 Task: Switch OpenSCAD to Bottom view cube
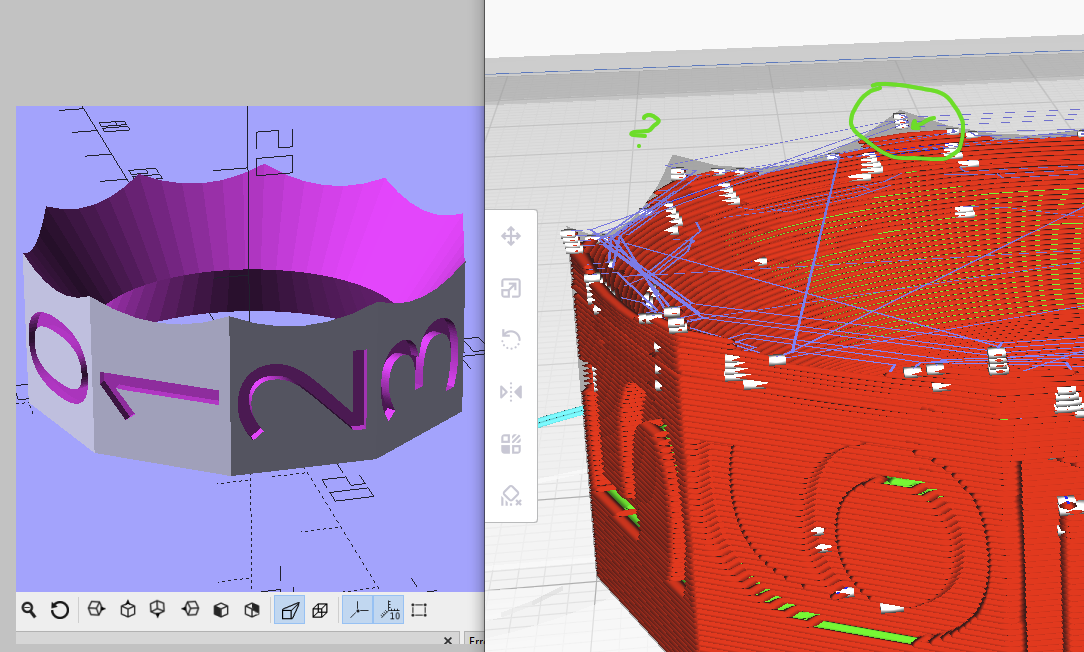click(158, 610)
